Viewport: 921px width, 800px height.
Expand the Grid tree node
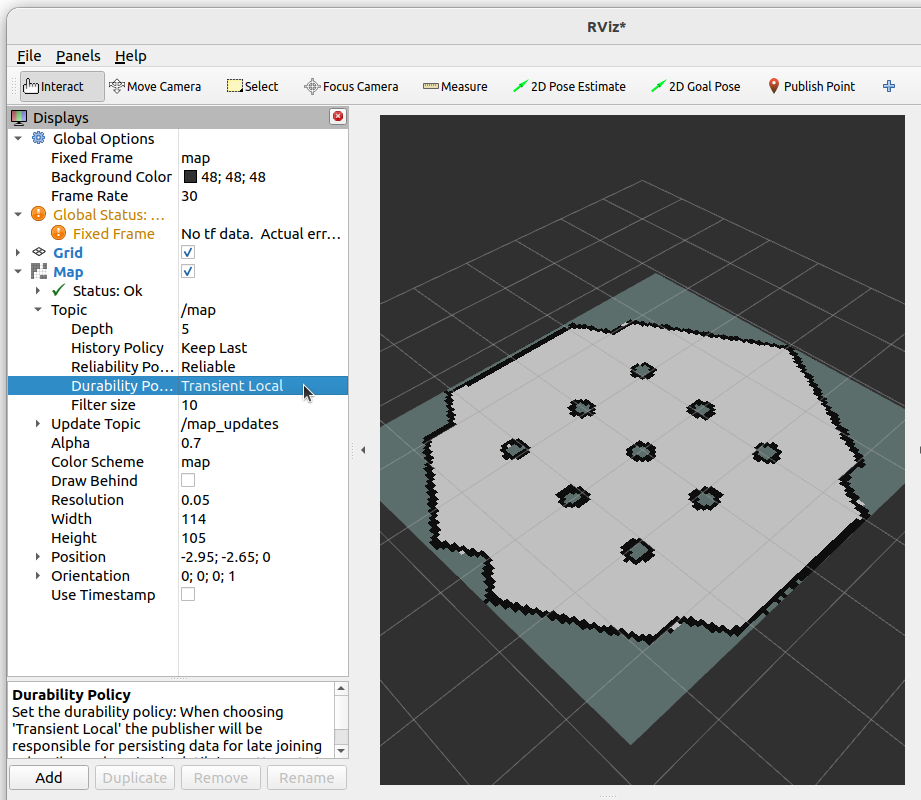point(18,253)
